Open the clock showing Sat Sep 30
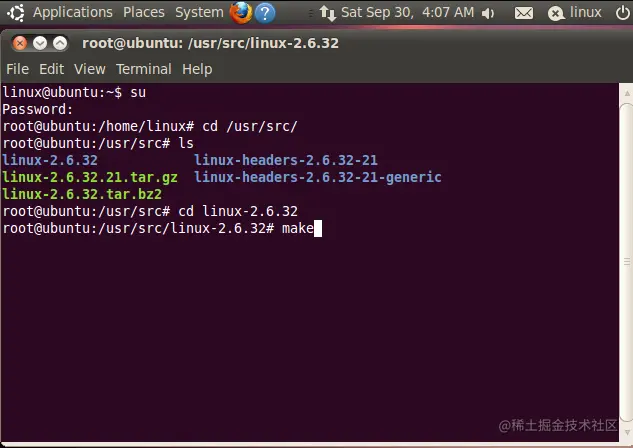Image resolution: width=633 pixels, height=448 pixels. coord(407,12)
